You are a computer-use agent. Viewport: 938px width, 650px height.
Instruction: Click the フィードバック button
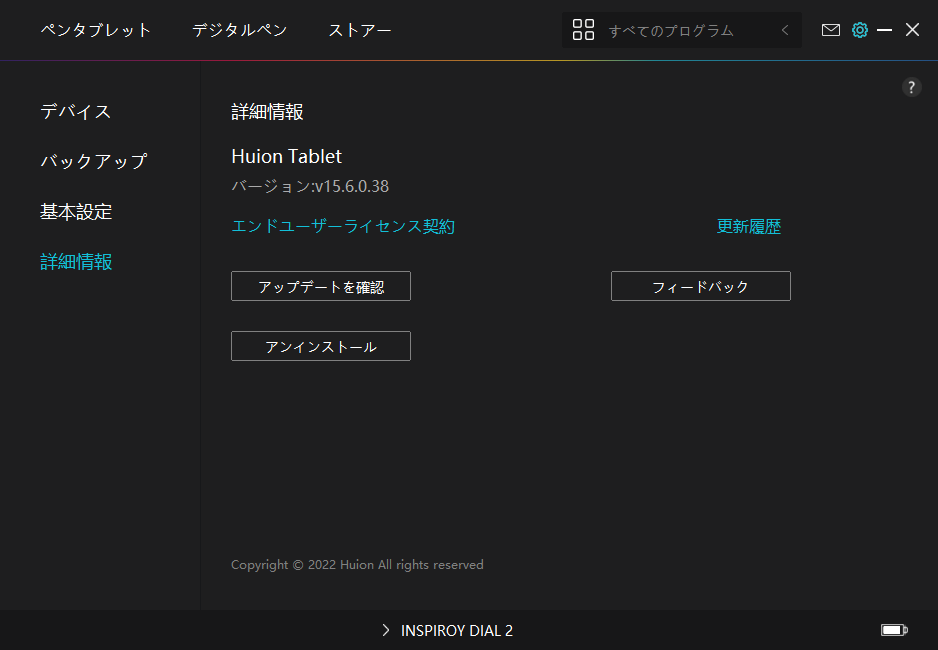tap(701, 286)
